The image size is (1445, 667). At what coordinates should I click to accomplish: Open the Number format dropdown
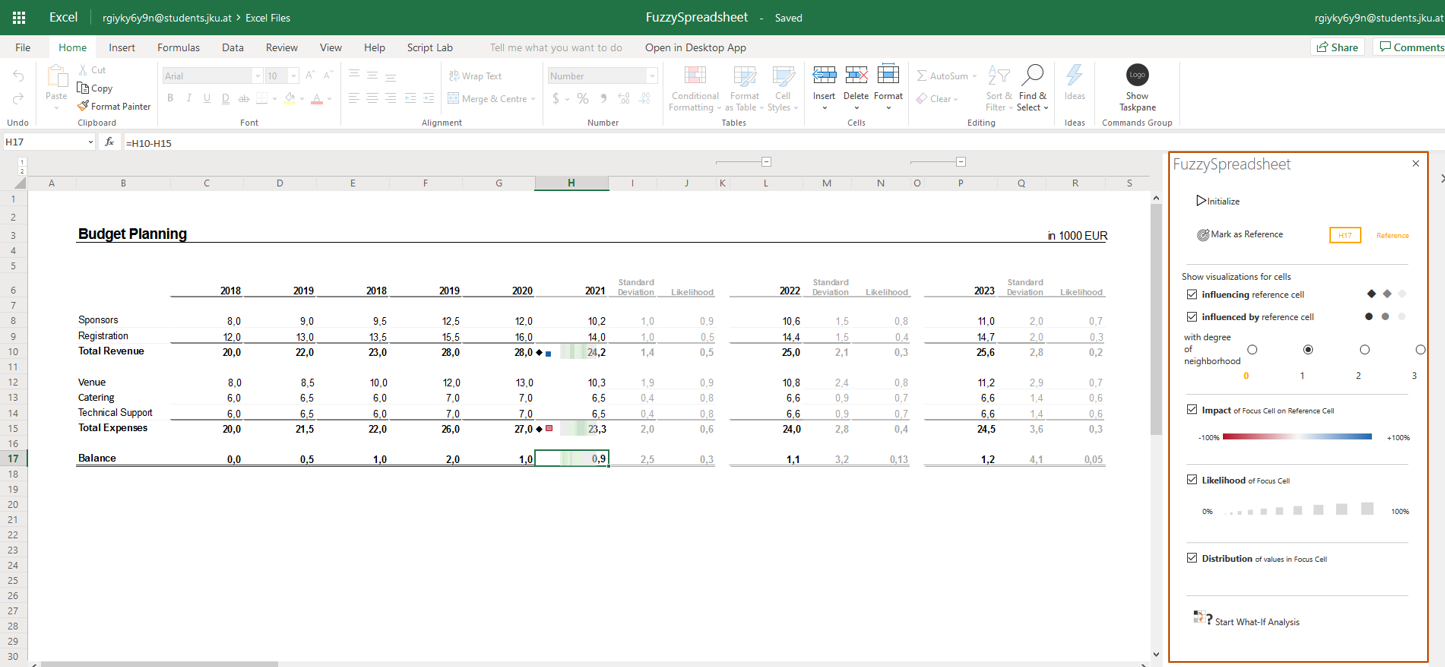(652, 76)
